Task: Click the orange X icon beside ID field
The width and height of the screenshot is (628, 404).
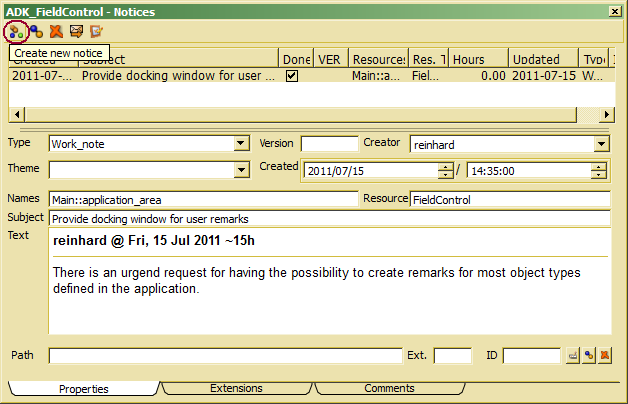Action: point(604,355)
